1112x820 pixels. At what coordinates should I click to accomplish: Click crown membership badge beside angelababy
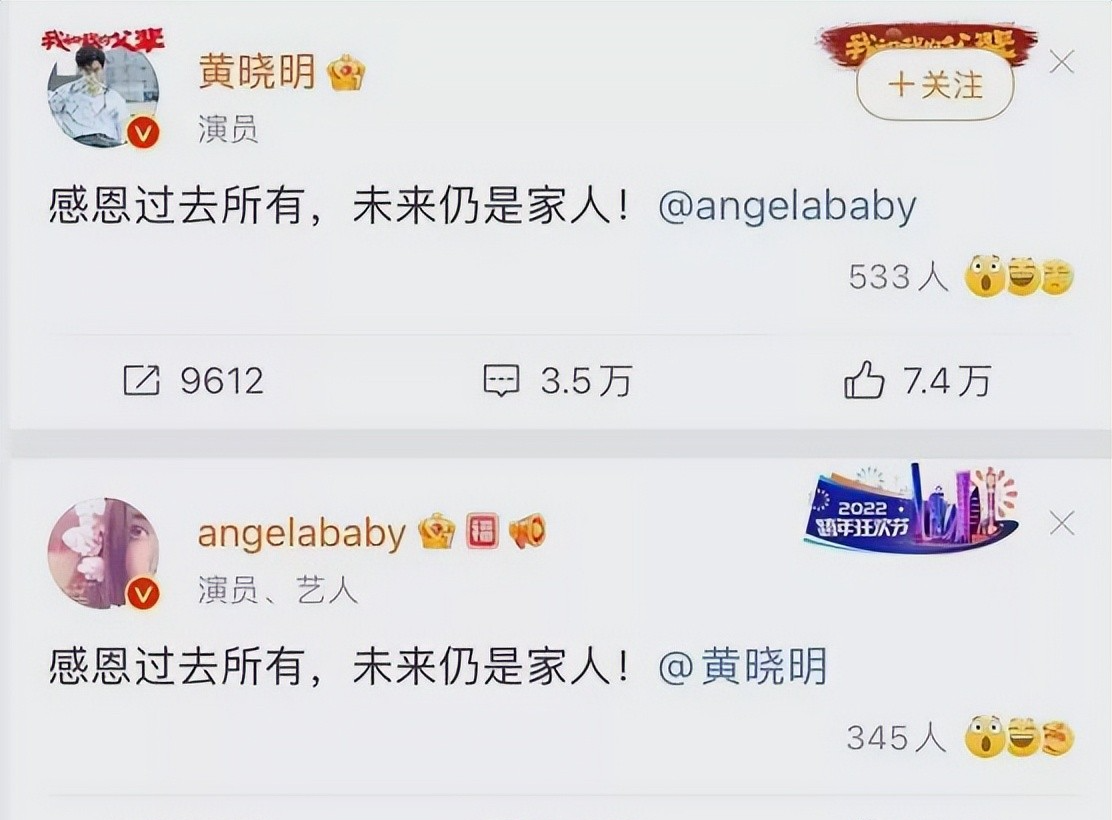pyautogui.click(x=436, y=531)
